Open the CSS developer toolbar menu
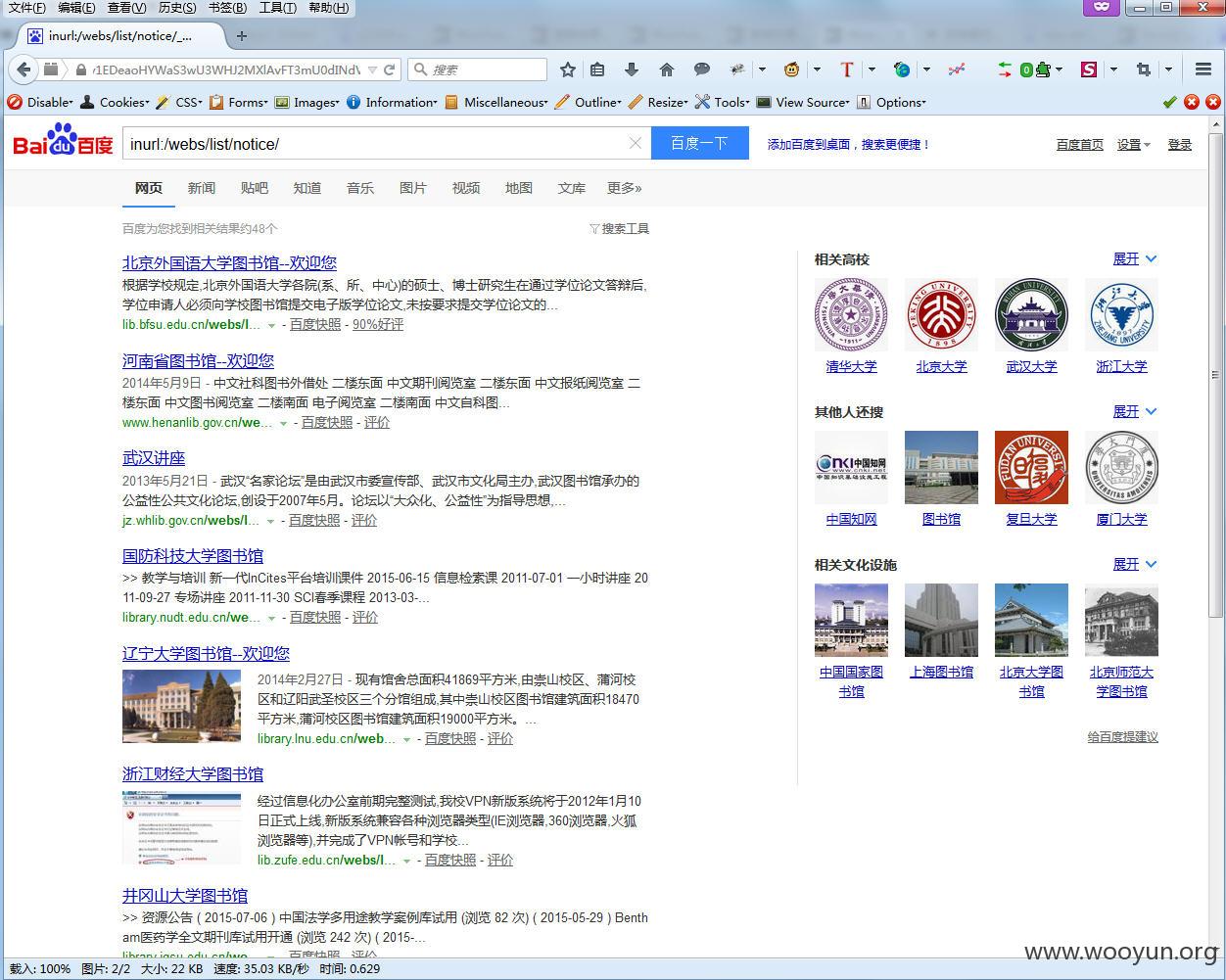 coord(179,102)
